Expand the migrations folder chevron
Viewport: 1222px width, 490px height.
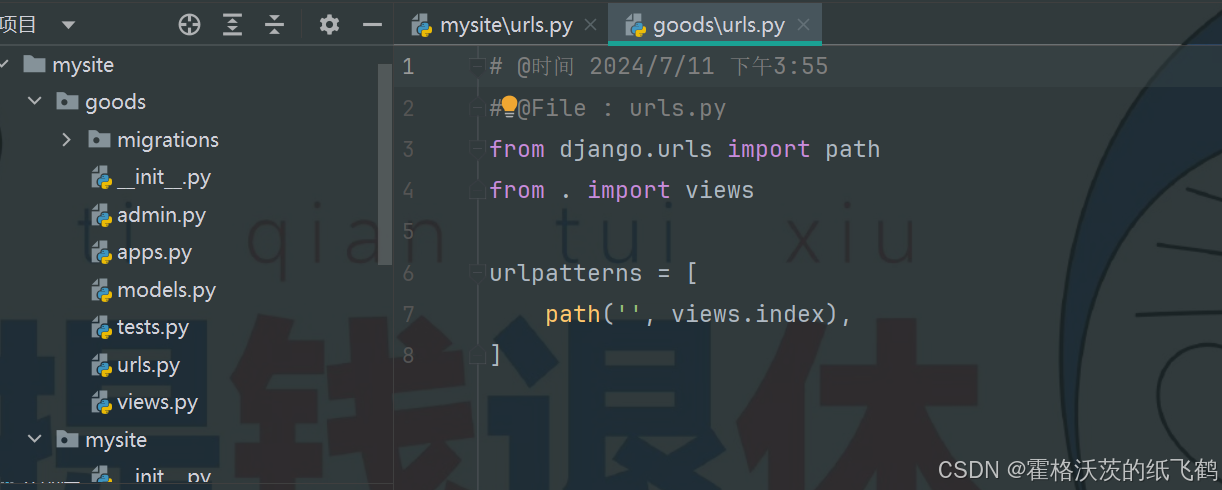pyautogui.click(x=67, y=139)
